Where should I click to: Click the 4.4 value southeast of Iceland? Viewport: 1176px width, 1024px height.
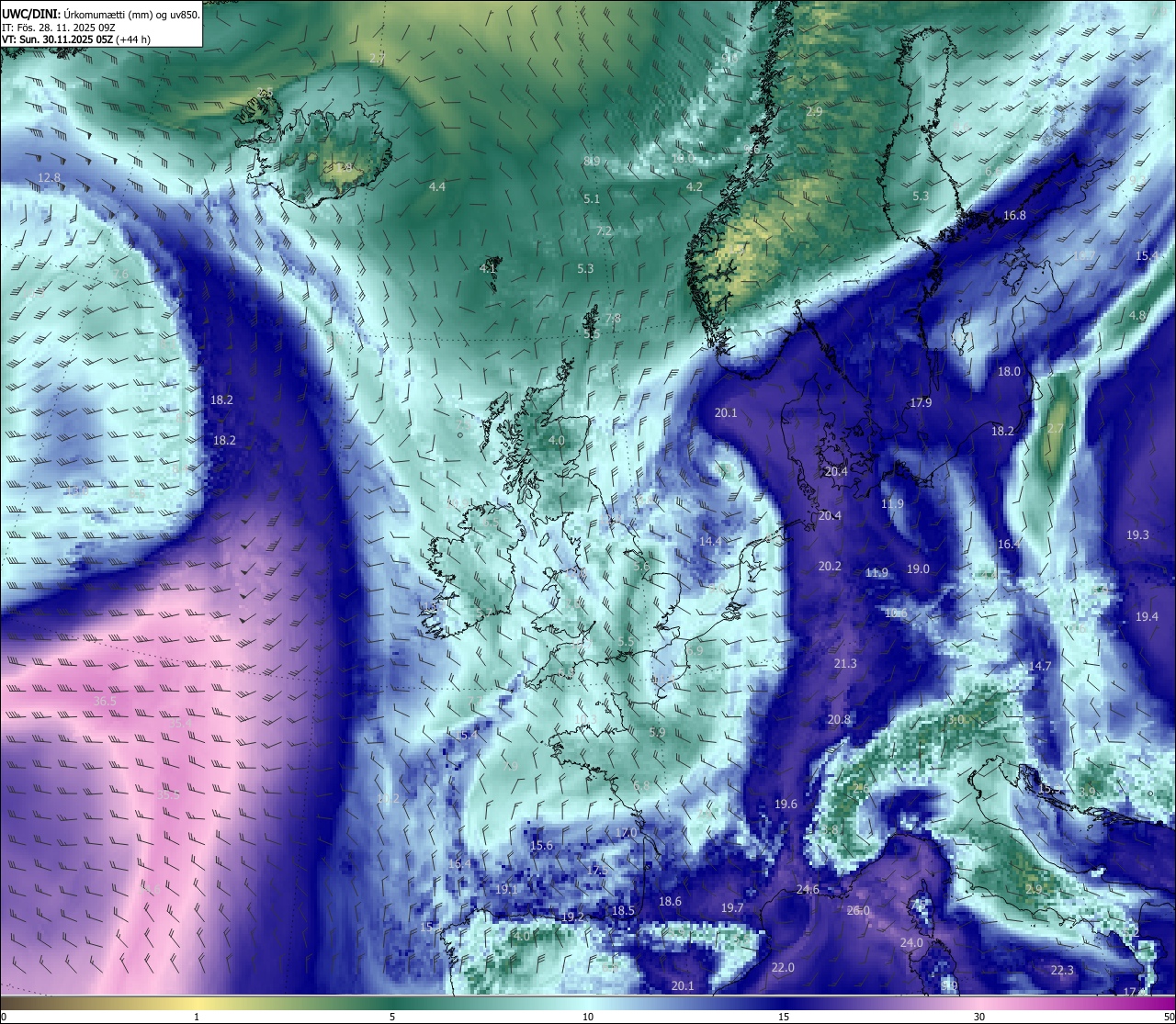click(437, 186)
